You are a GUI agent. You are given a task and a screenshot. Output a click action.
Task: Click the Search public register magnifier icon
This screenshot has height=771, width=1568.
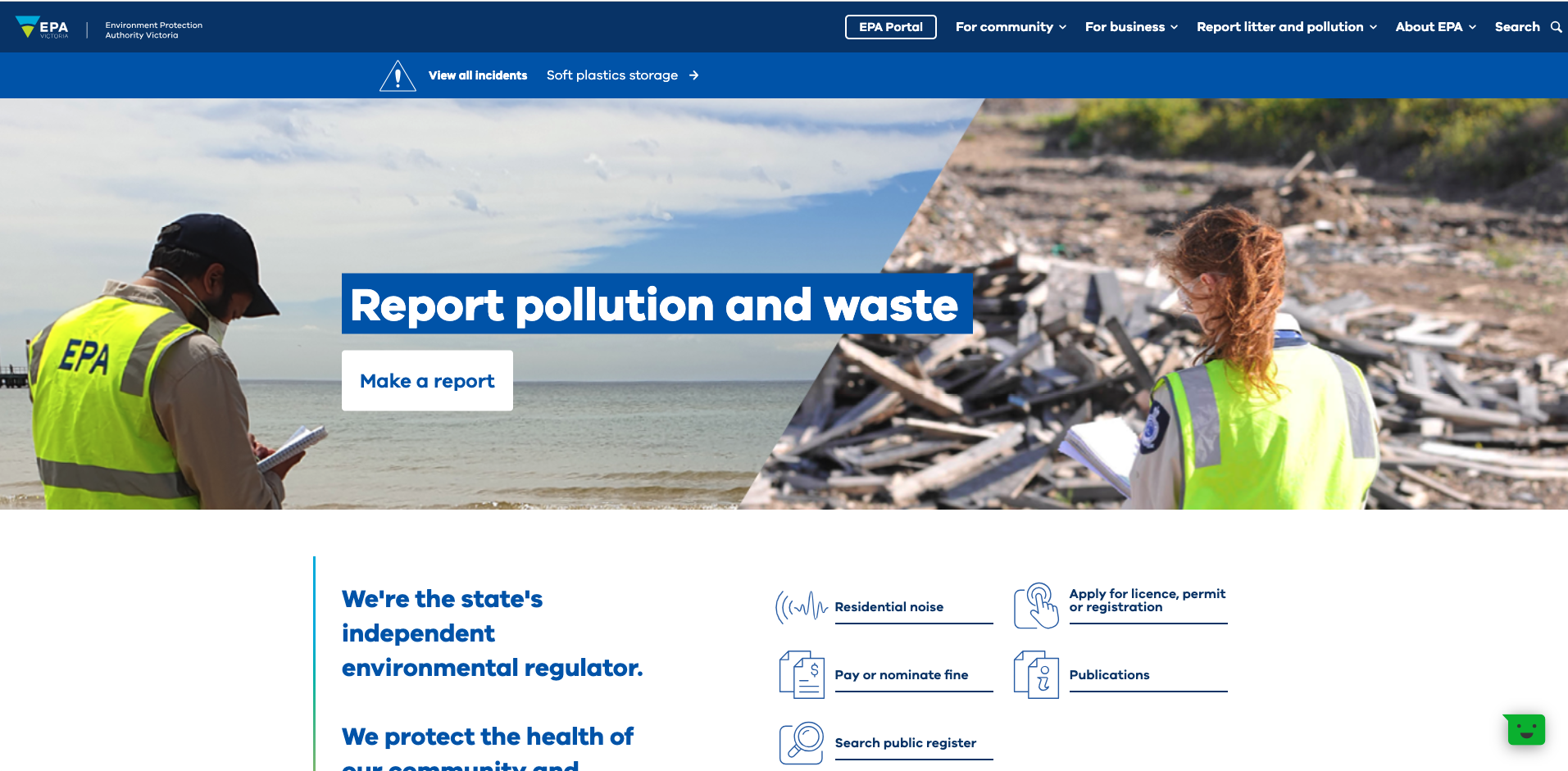tap(801, 742)
